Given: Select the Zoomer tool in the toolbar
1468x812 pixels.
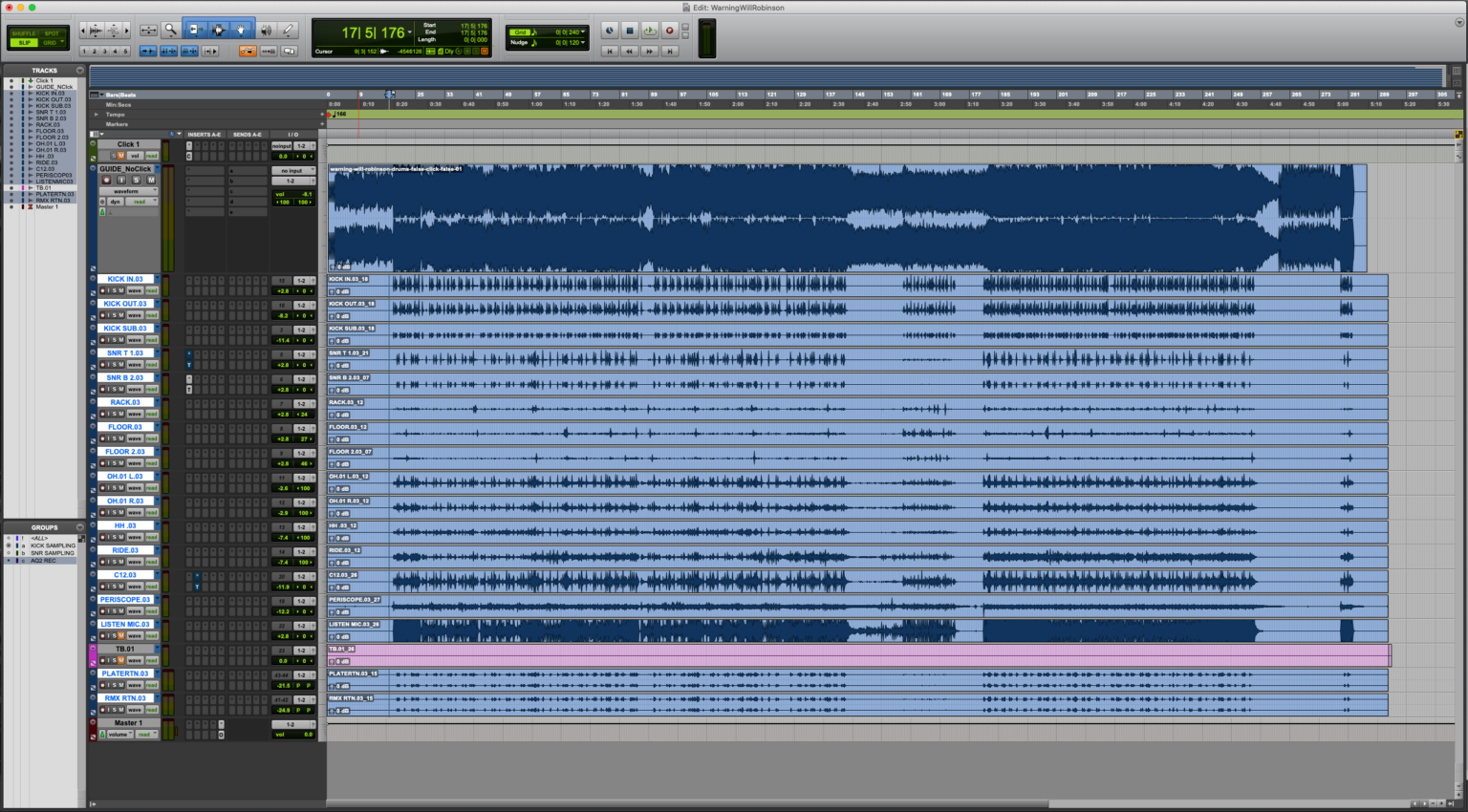Looking at the screenshot, I should coord(168,30).
